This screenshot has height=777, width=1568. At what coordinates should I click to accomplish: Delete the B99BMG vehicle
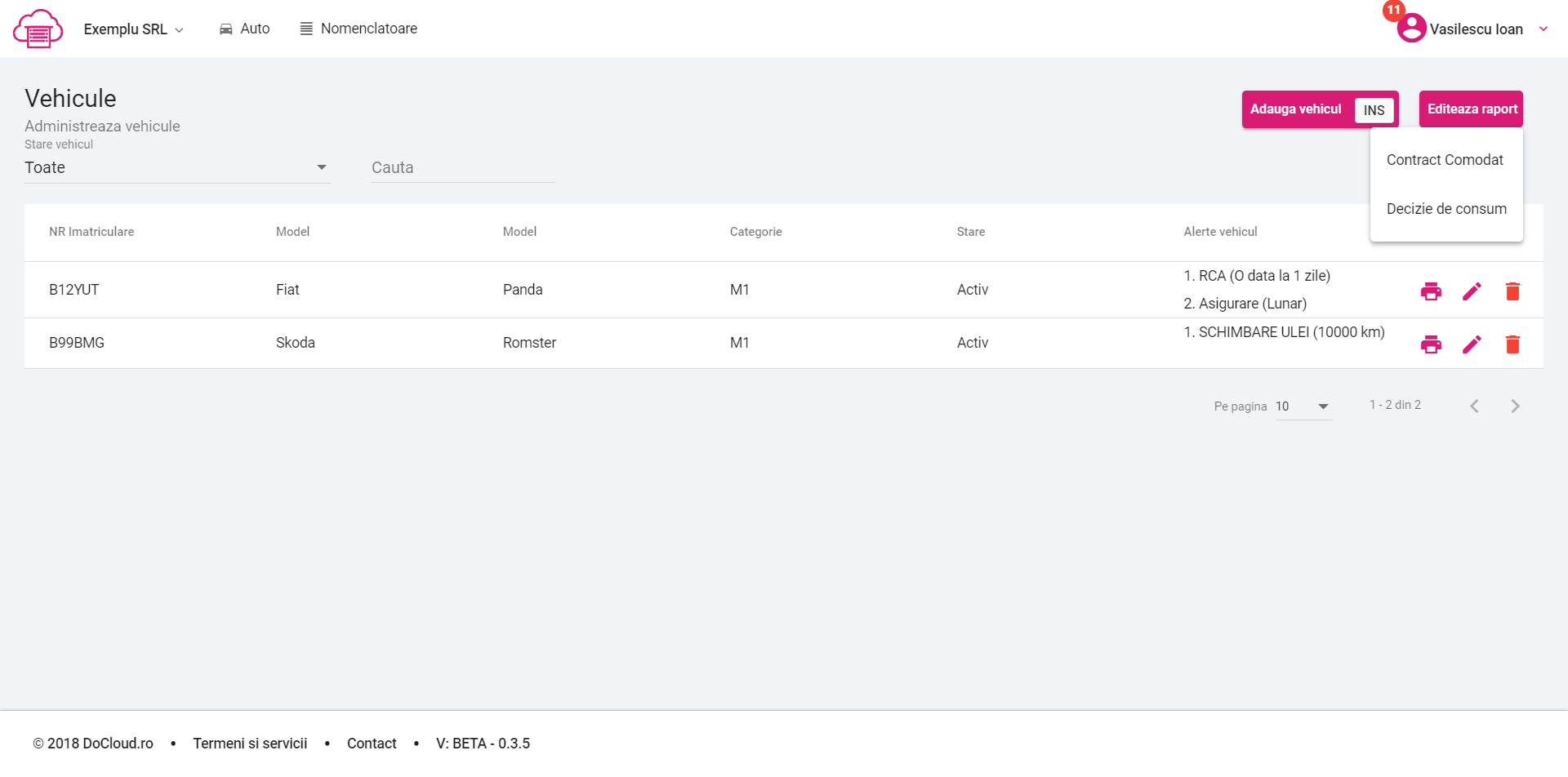1512,344
